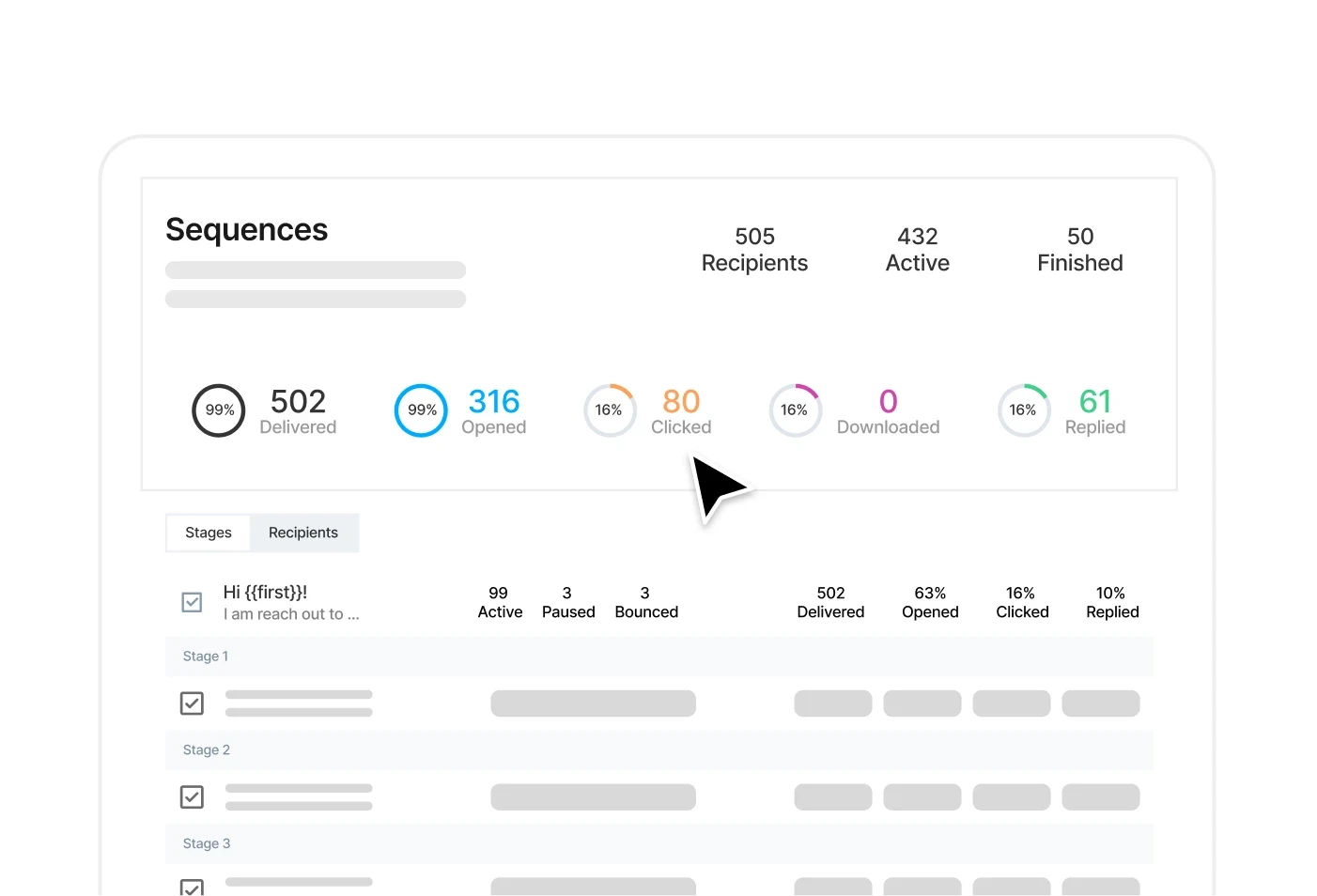This screenshot has width=1317, height=896.
Task: Open the 50 Finished count
Action: tap(1079, 250)
